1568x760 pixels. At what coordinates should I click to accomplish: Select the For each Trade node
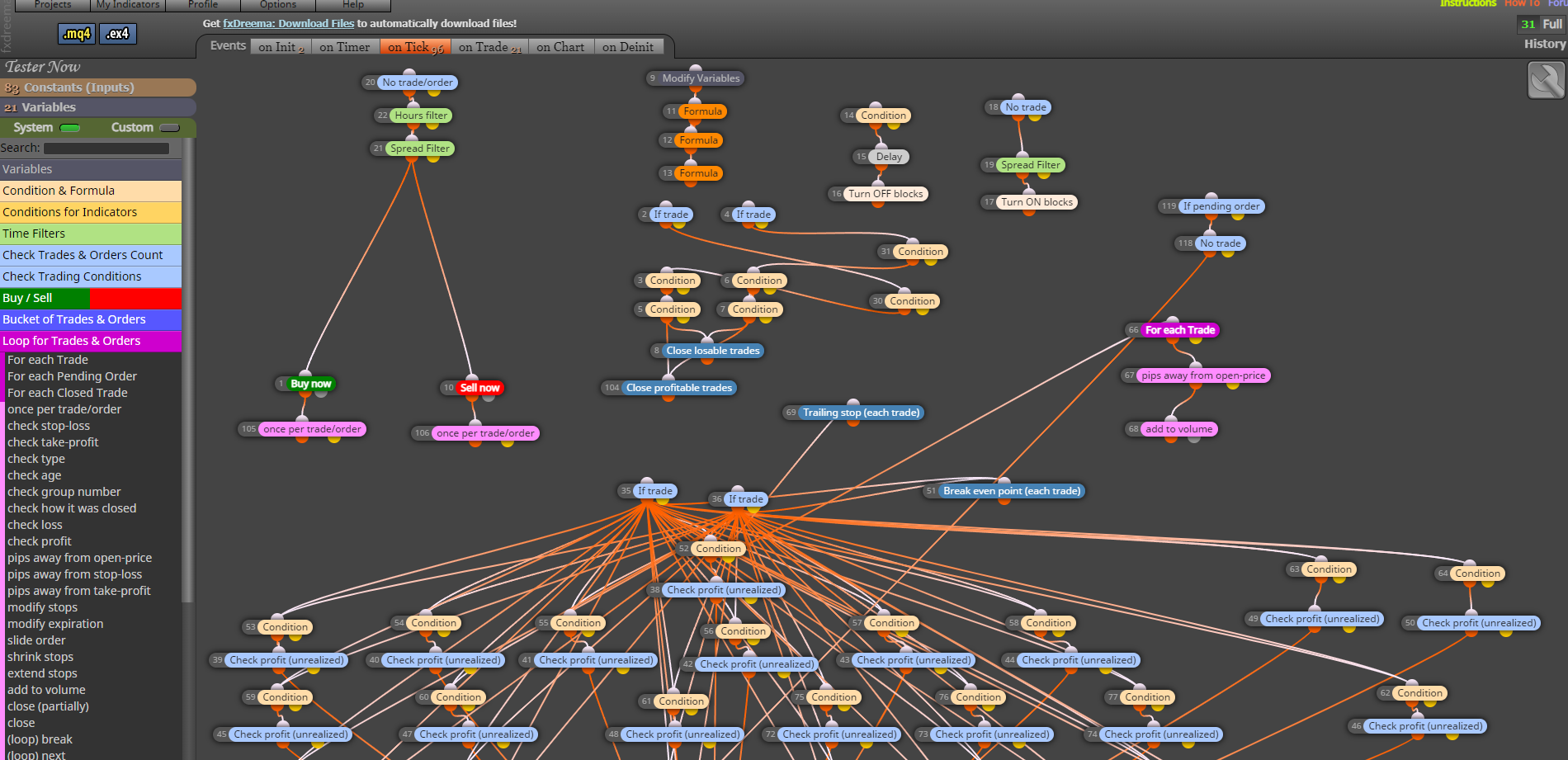pyautogui.click(x=1180, y=330)
